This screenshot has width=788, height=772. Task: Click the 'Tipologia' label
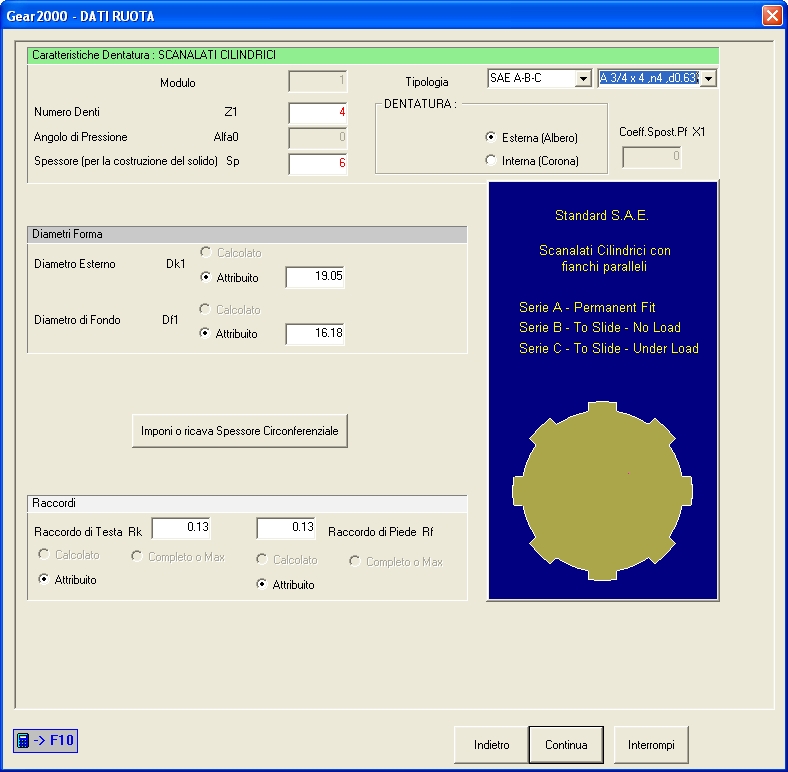[x=427, y=82]
